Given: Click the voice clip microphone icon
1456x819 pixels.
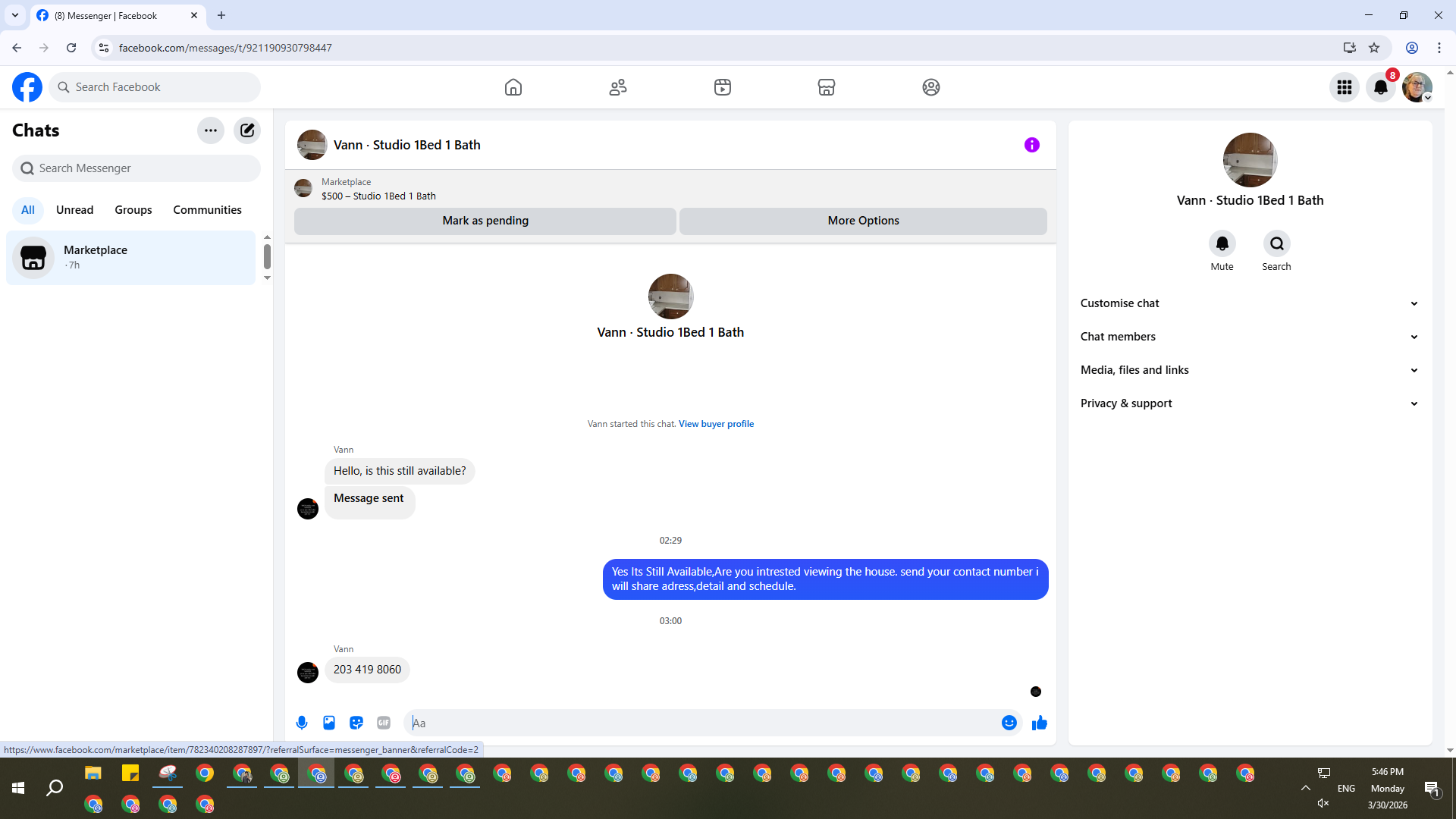Looking at the screenshot, I should tap(302, 723).
